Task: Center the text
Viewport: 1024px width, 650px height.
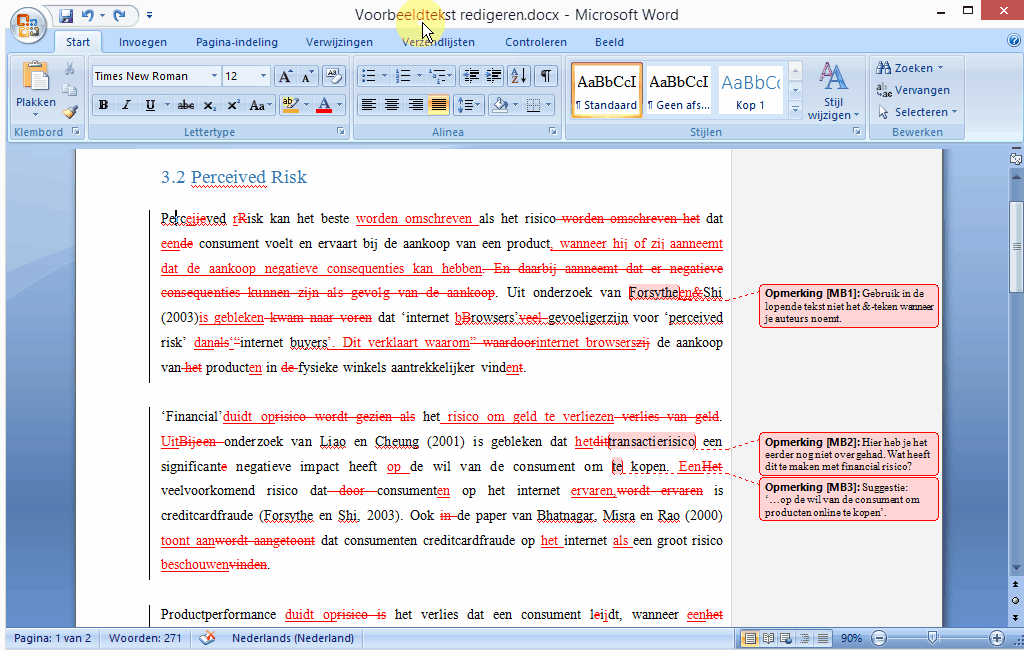Action: [x=392, y=105]
